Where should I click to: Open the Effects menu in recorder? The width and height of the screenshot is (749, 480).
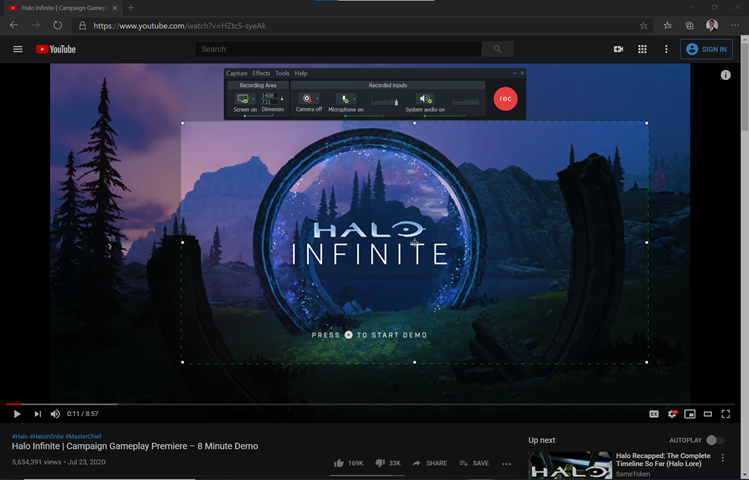click(x=261, y=73)
